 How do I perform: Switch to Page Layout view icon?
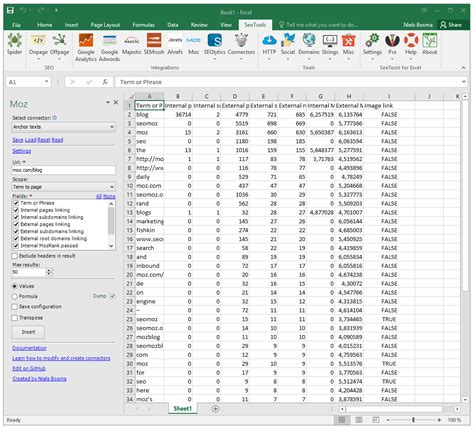tap(359, 420)
